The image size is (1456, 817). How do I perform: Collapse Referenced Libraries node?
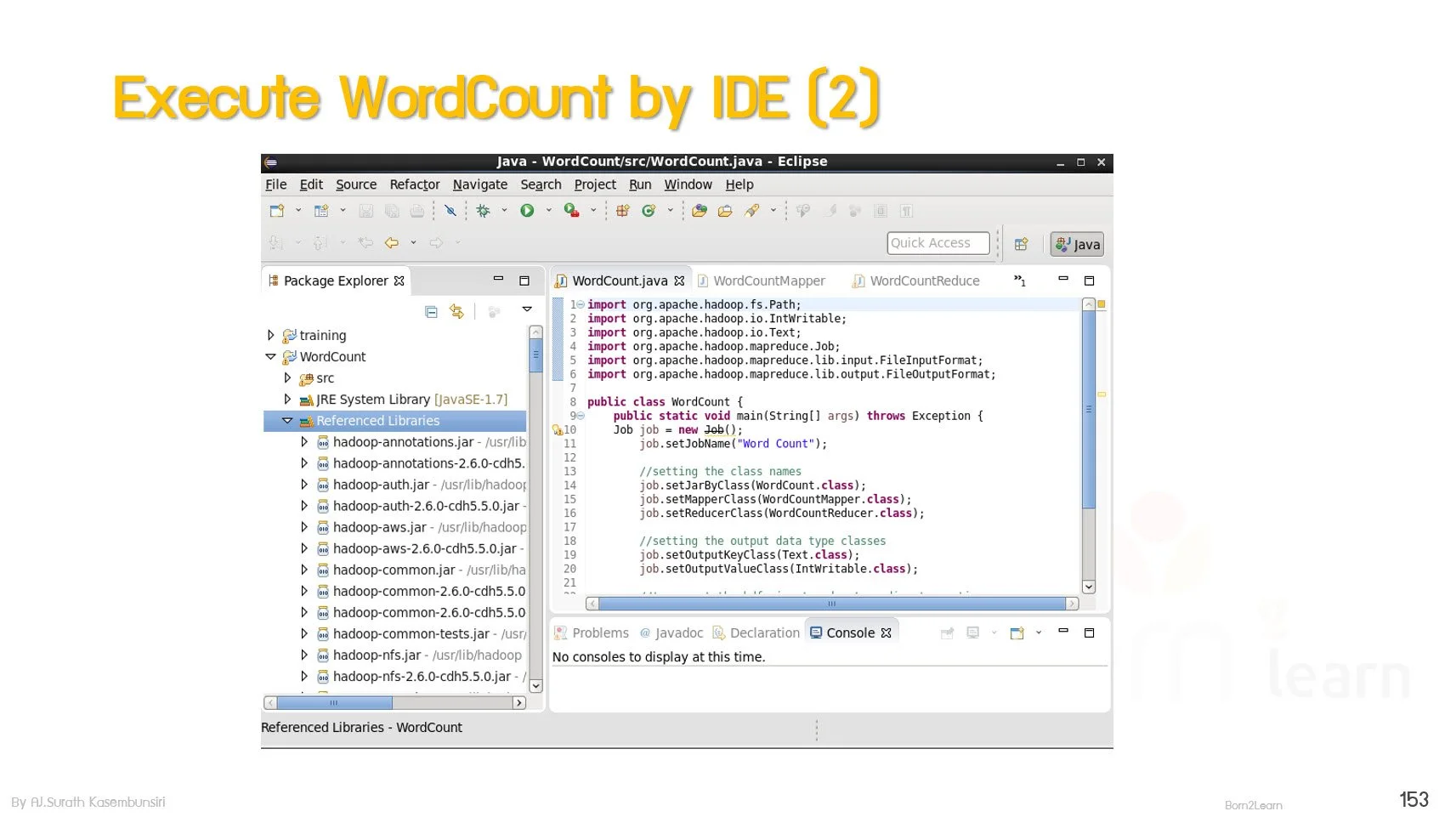[x=287, y=421]
